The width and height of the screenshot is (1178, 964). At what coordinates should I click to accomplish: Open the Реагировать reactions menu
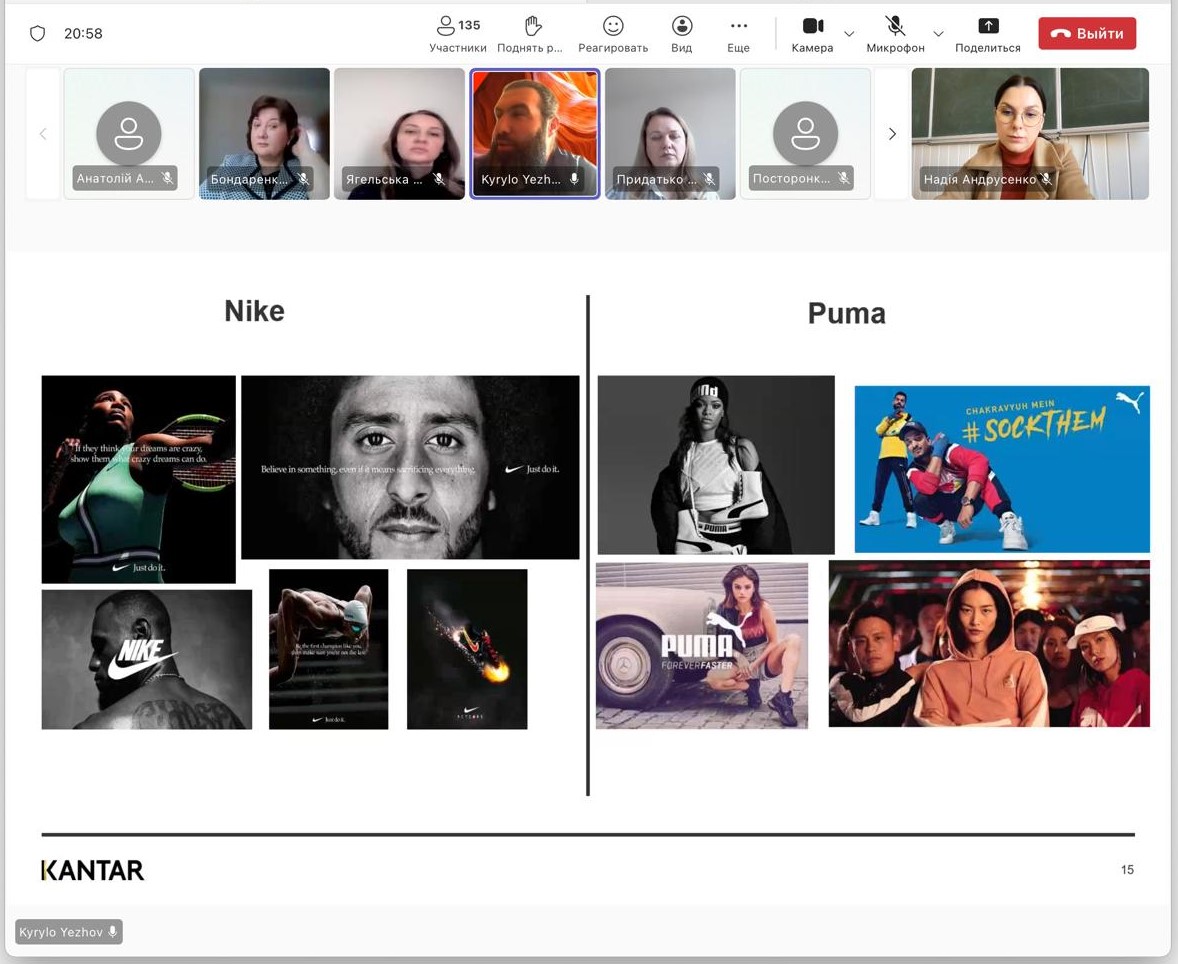coord(612,33)
